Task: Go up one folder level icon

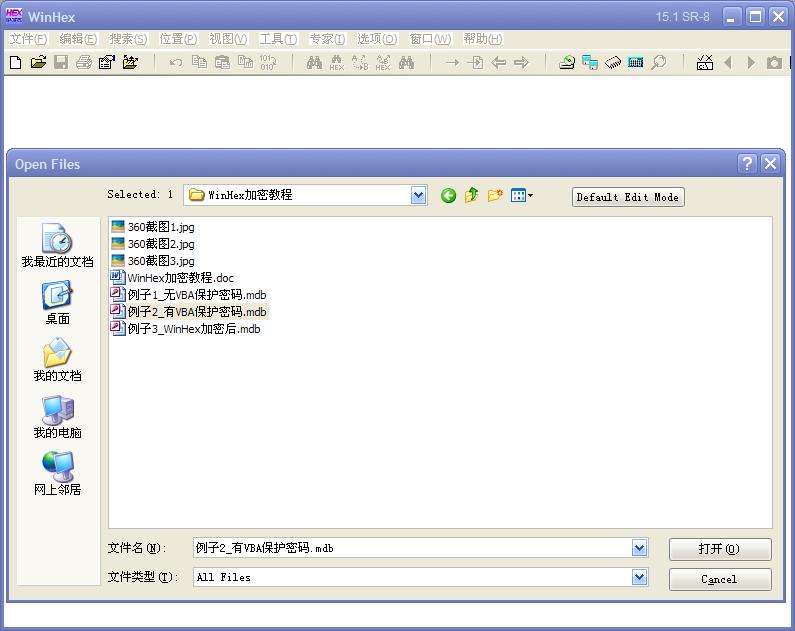Action: (472, 195)
